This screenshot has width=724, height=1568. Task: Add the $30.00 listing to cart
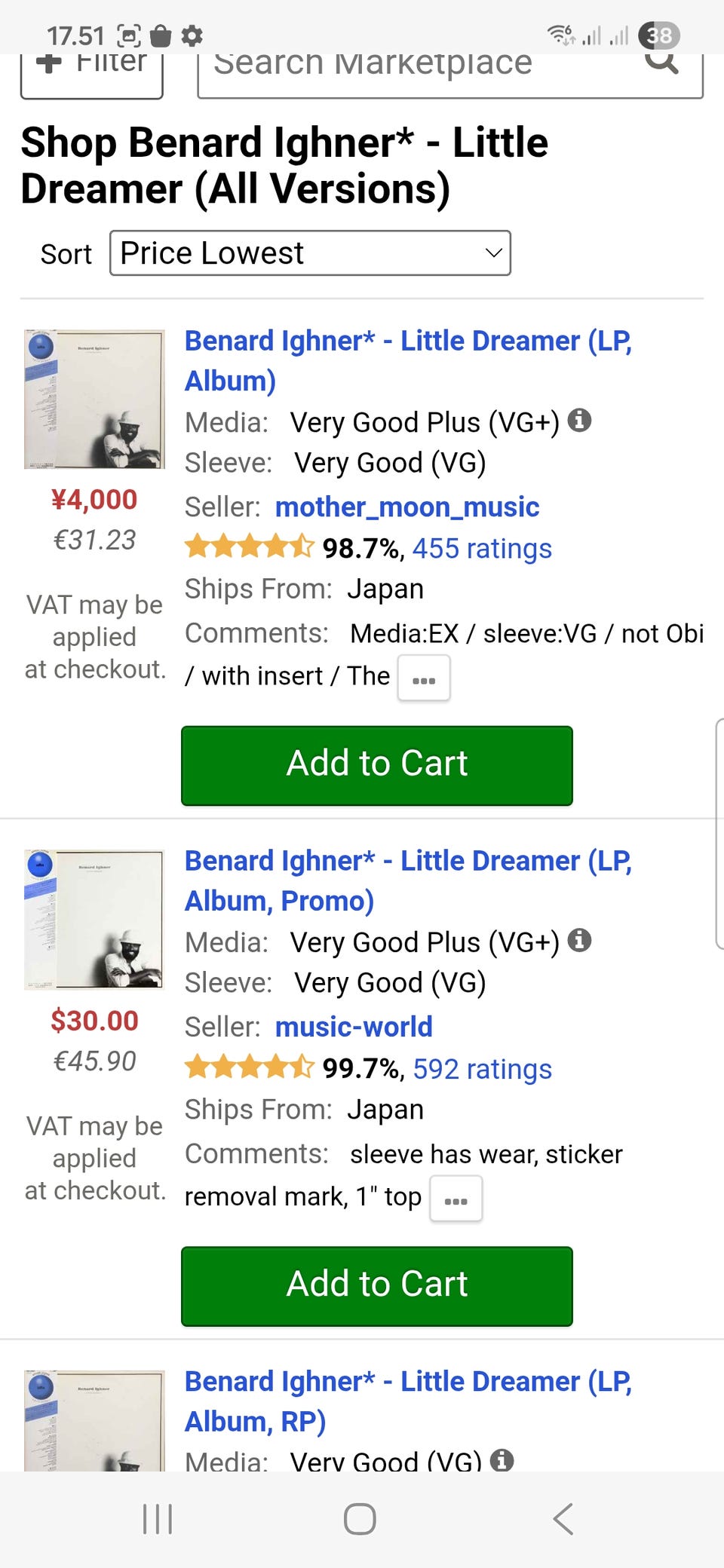point(376,1286)
